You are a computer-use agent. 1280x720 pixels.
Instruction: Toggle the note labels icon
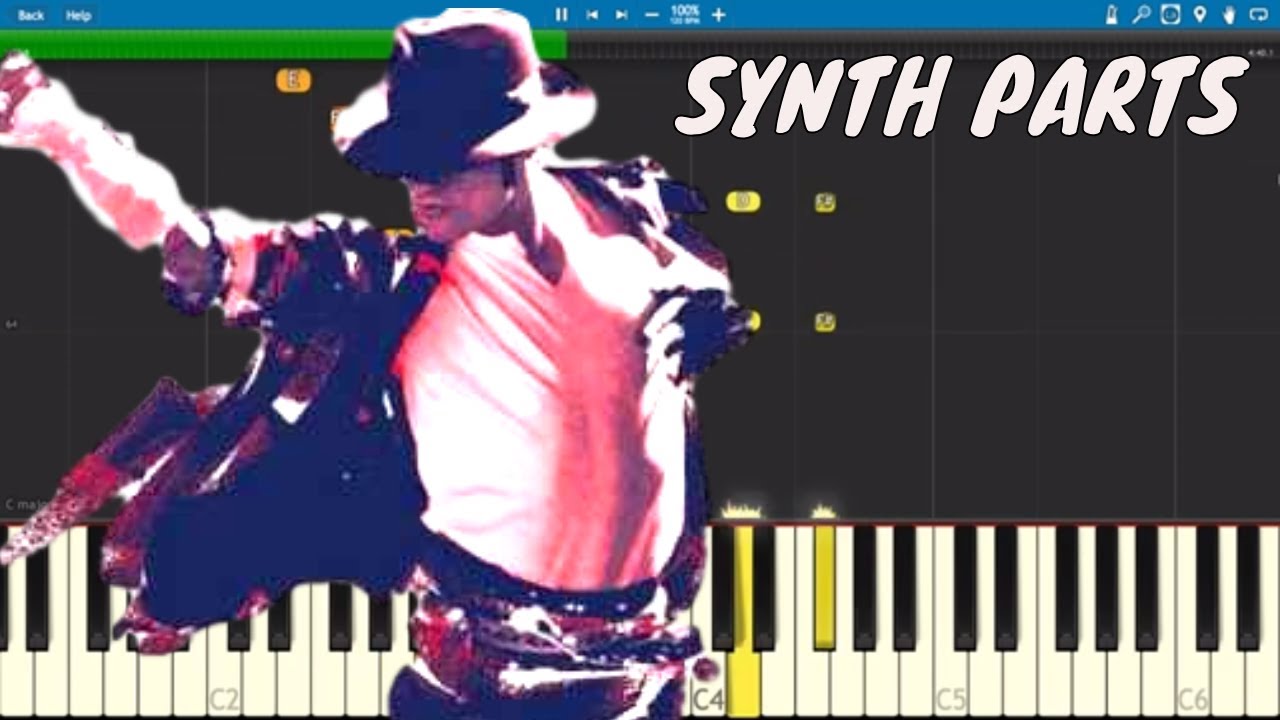point(1170,14)
